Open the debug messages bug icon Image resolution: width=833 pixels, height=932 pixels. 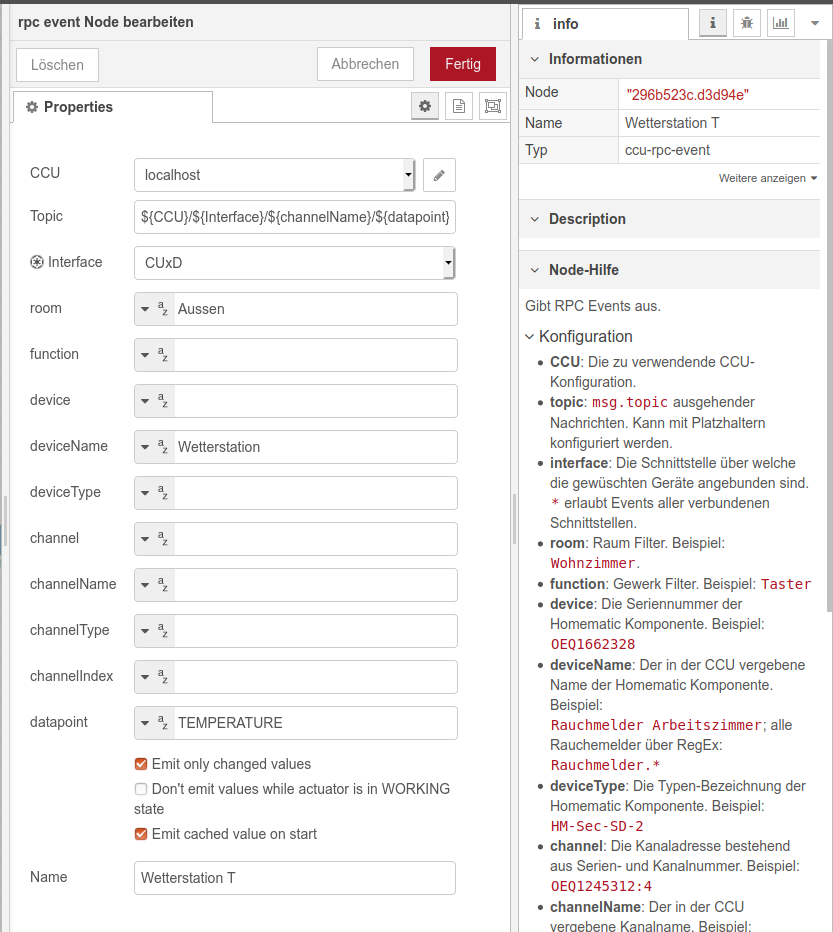click(746, 23)
